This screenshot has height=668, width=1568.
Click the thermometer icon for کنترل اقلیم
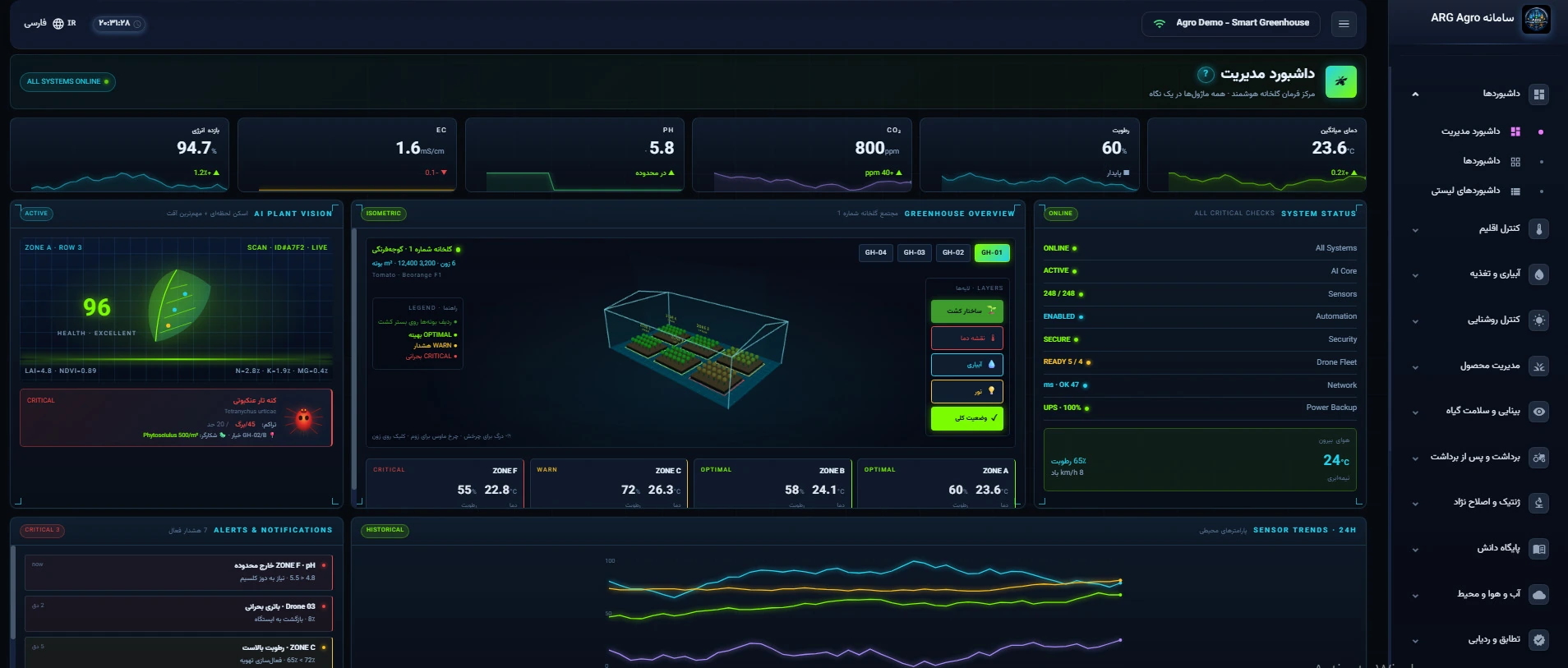(x=1539, y=229)
